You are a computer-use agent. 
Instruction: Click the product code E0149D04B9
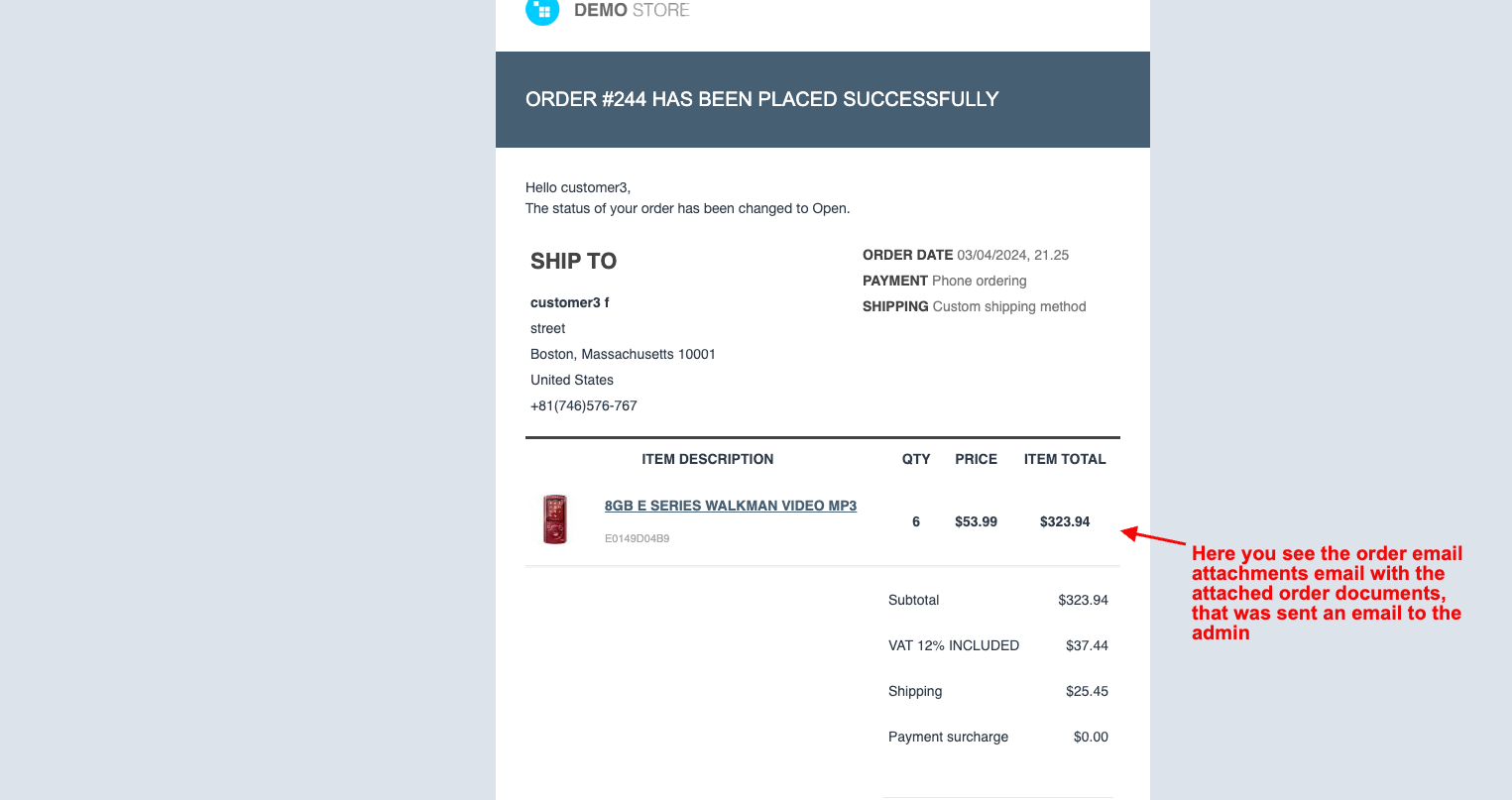pos(637,539)
